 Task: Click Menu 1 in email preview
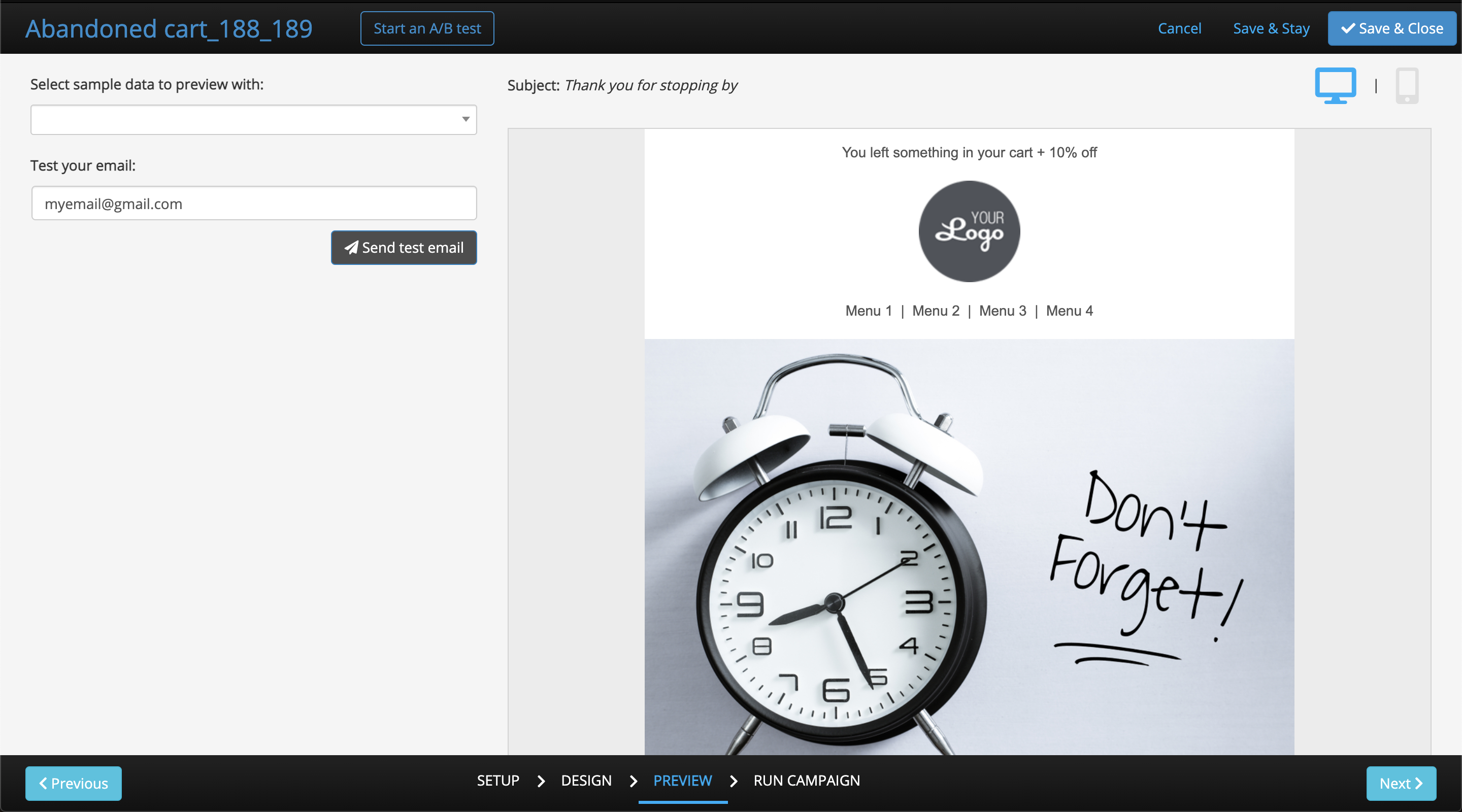click(869, 311)
